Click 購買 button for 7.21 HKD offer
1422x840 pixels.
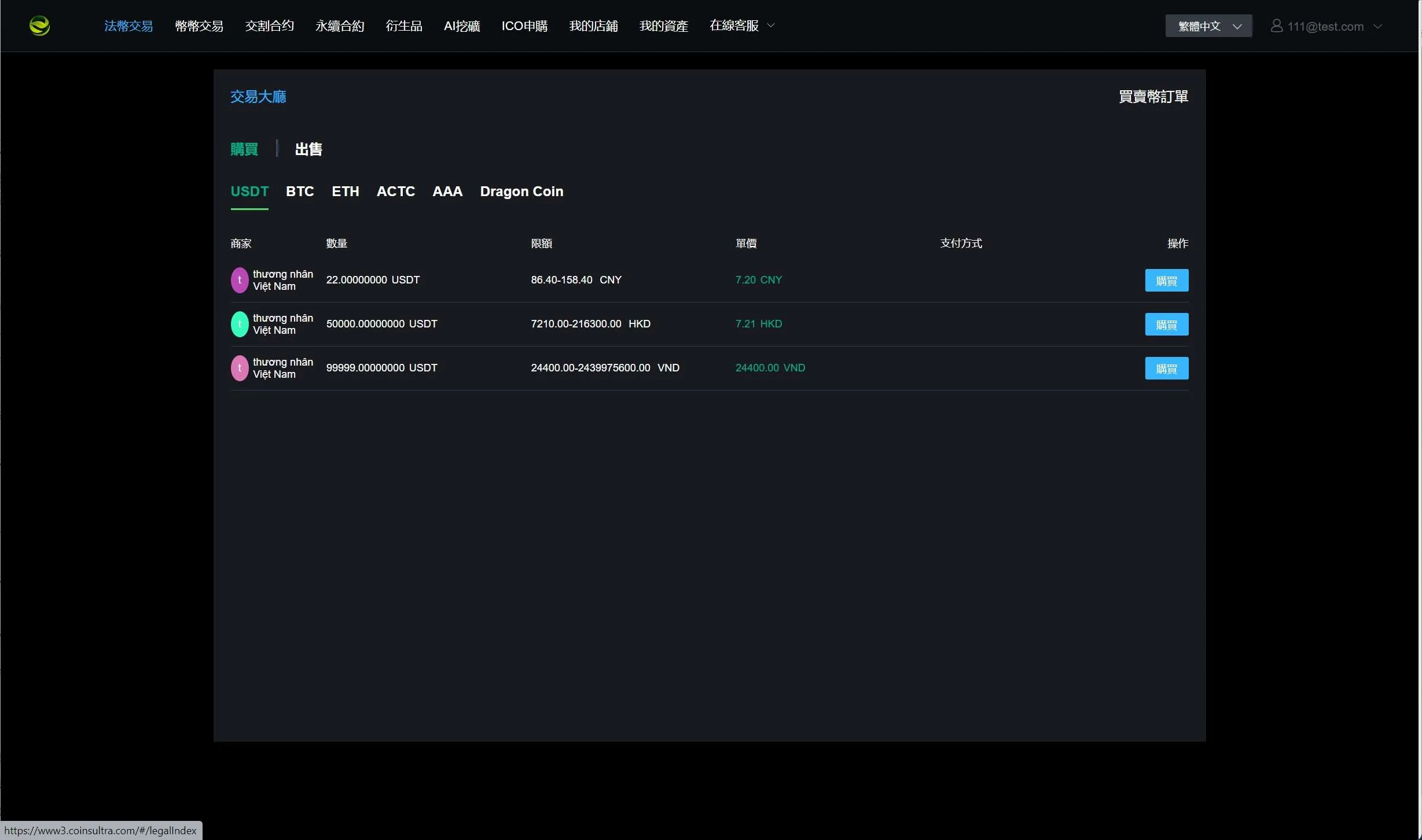point(1166,325)
